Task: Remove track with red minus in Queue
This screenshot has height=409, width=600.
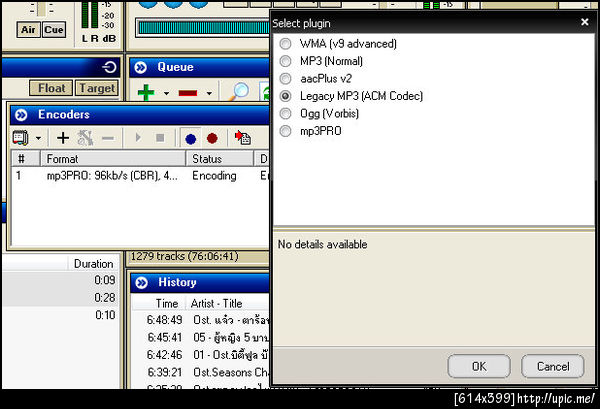Action: (x=188, y=93)
